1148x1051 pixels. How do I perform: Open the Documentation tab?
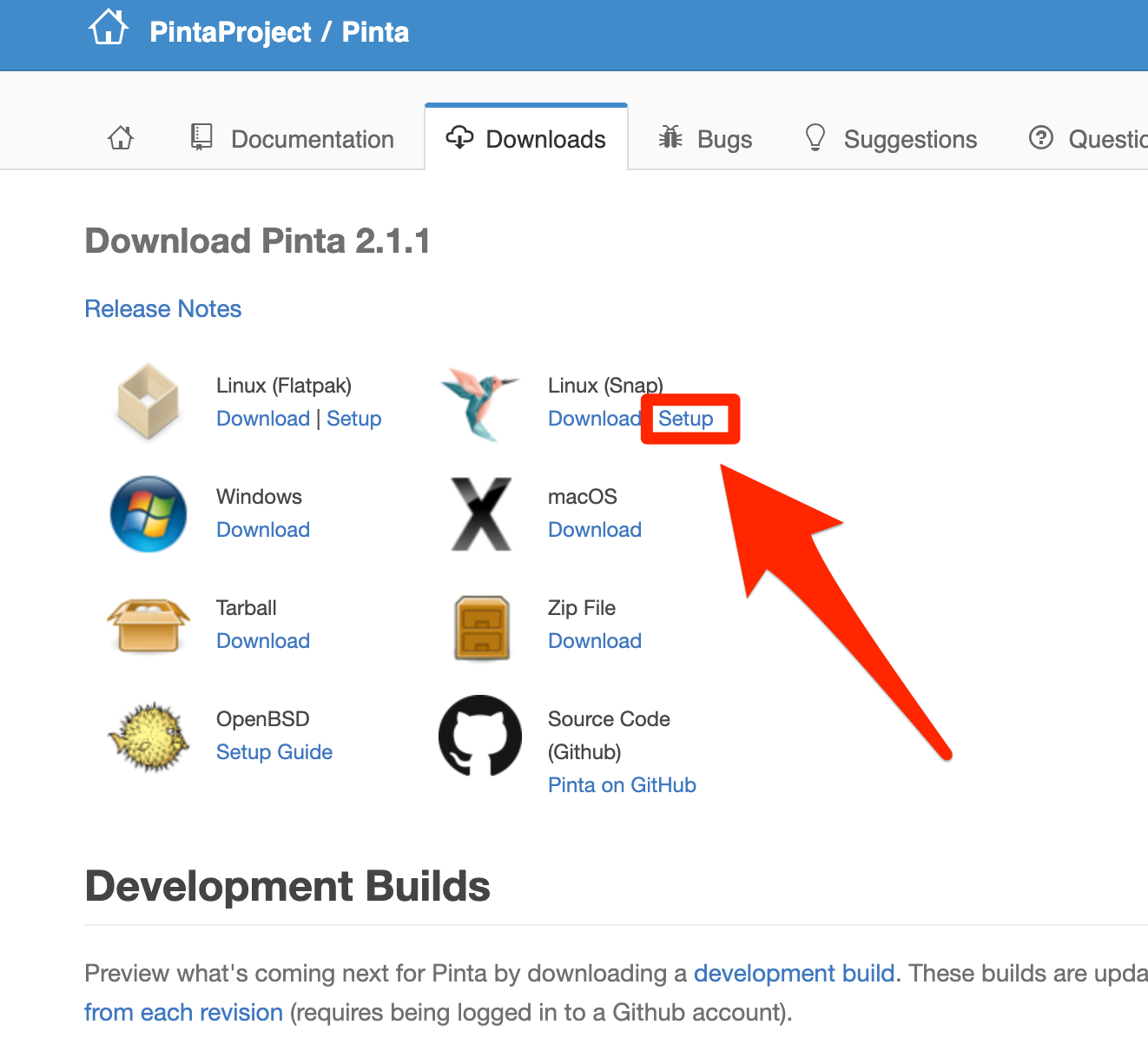(x=292, y=139)
